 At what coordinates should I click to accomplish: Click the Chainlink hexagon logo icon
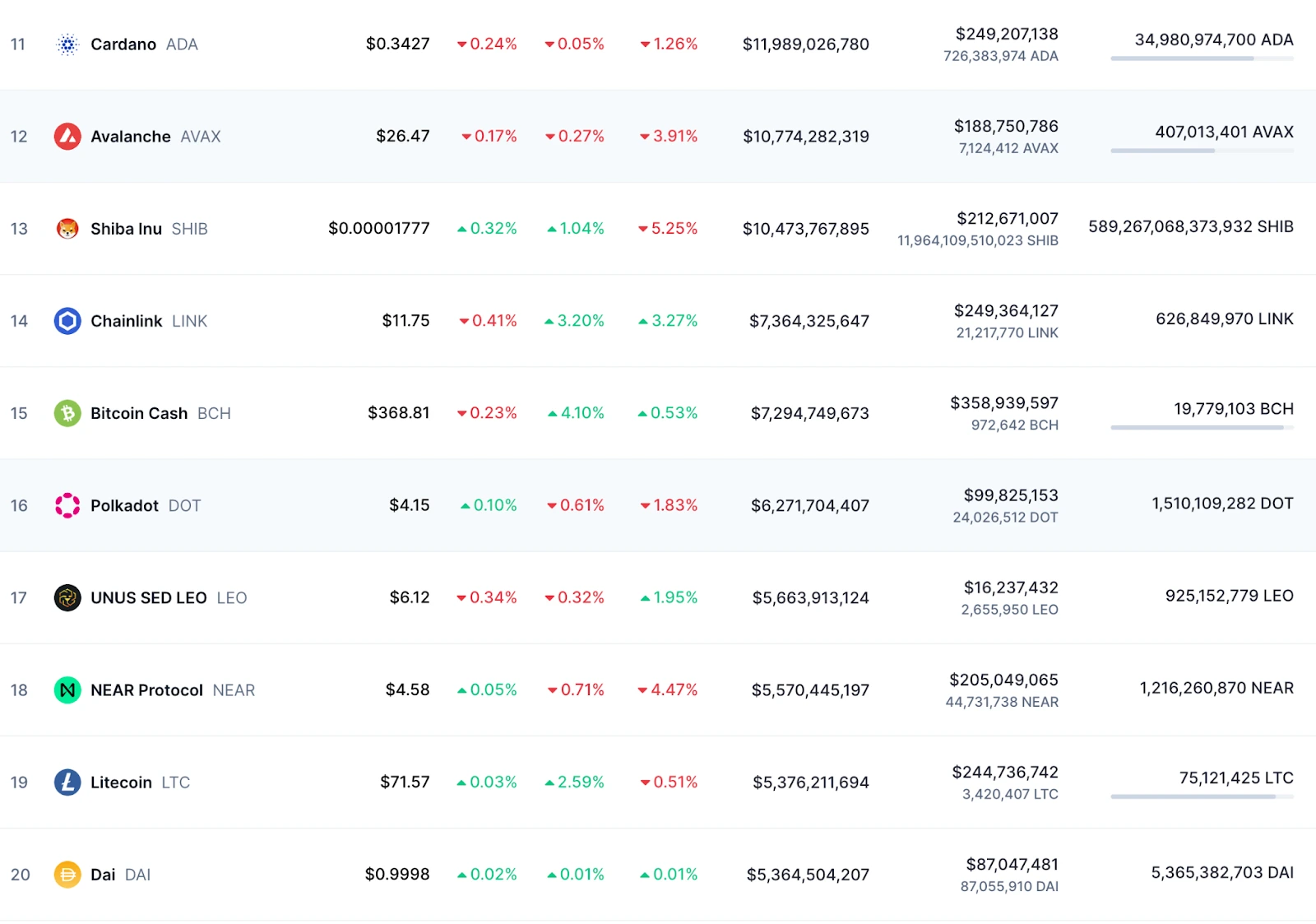(x=67, y=321)
